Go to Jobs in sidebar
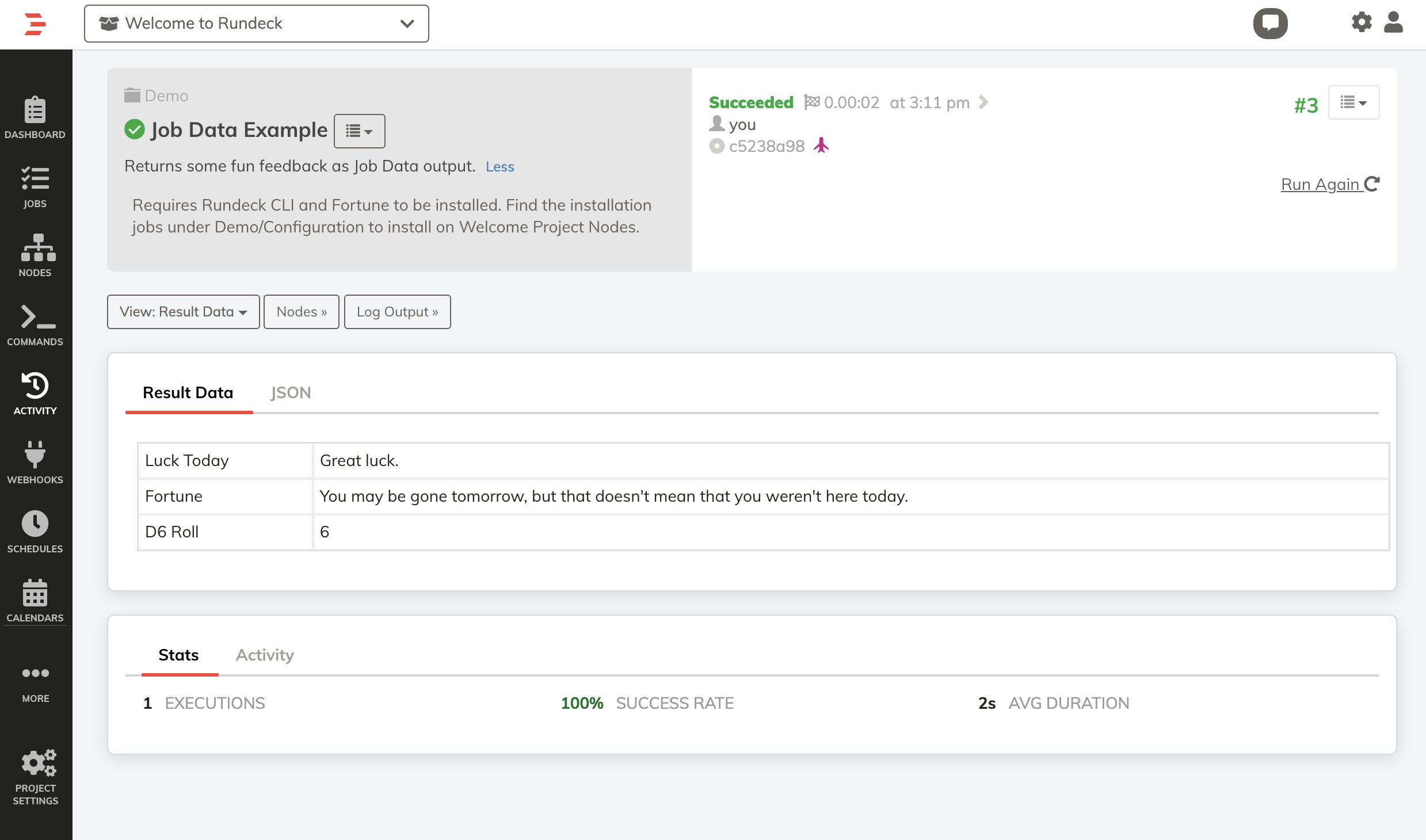The image size is (1426, 840). coord(35,187)
